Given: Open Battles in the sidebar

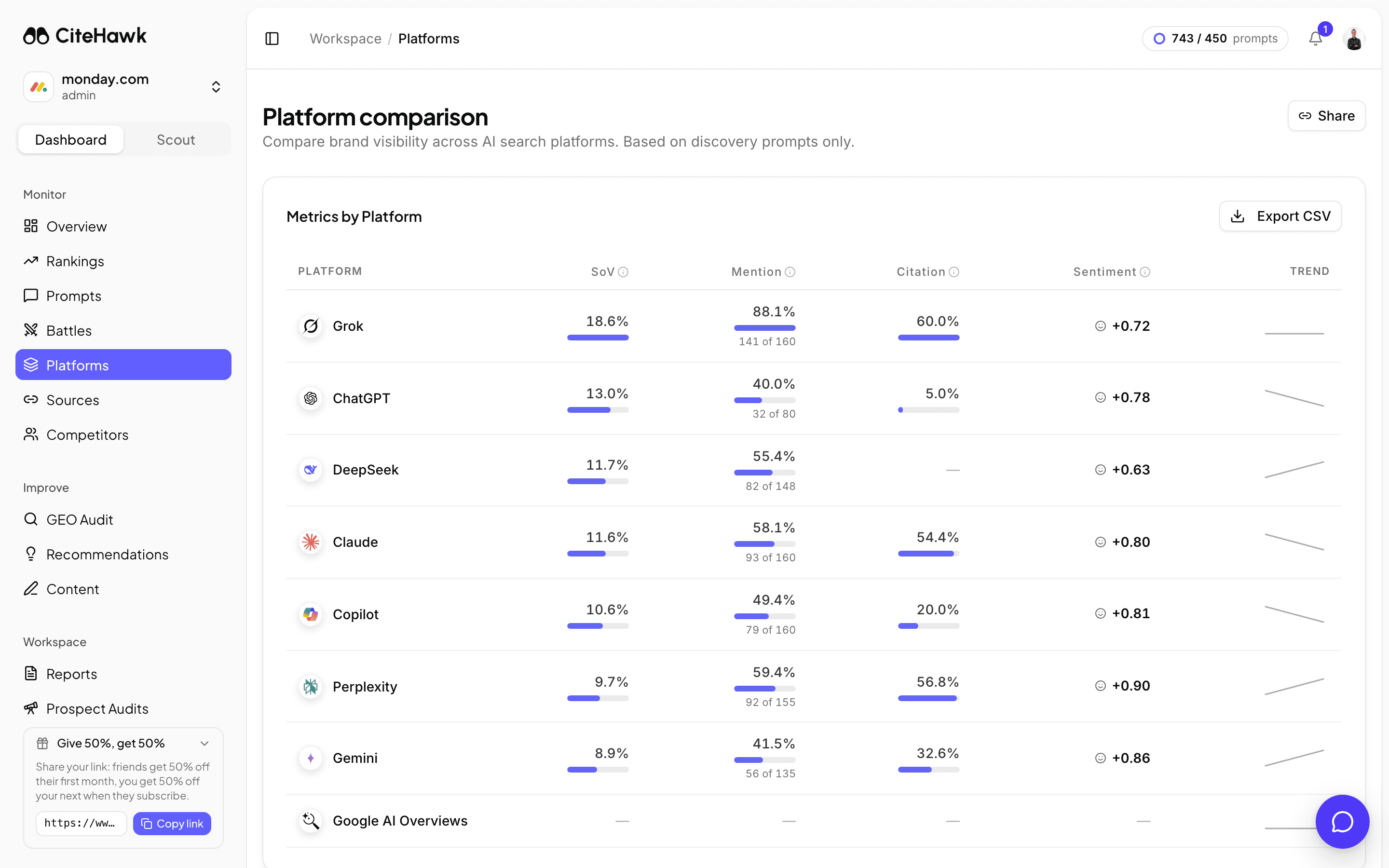Looking at the screenshot, I should click(123, 331).
